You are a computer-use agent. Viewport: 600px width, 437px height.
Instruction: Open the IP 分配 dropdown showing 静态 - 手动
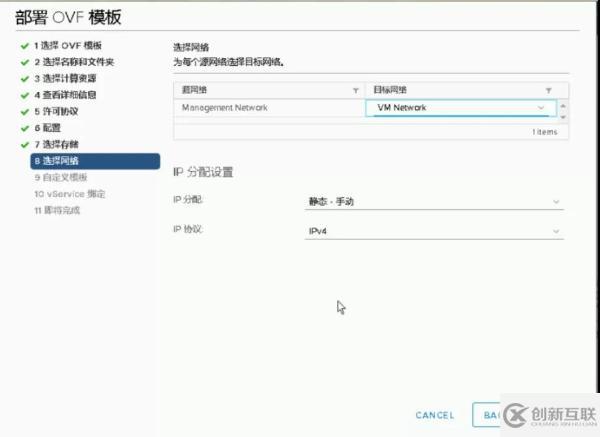point(434,201)
